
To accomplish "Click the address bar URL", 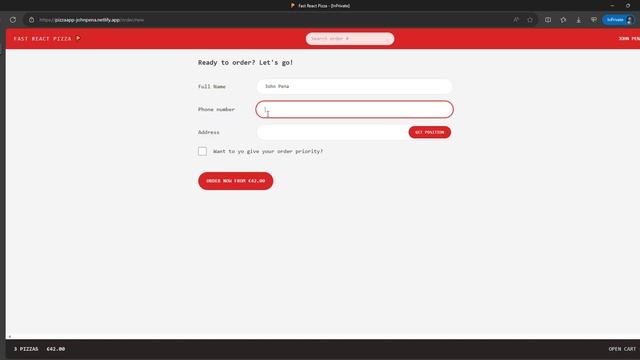I will [92, 20].
